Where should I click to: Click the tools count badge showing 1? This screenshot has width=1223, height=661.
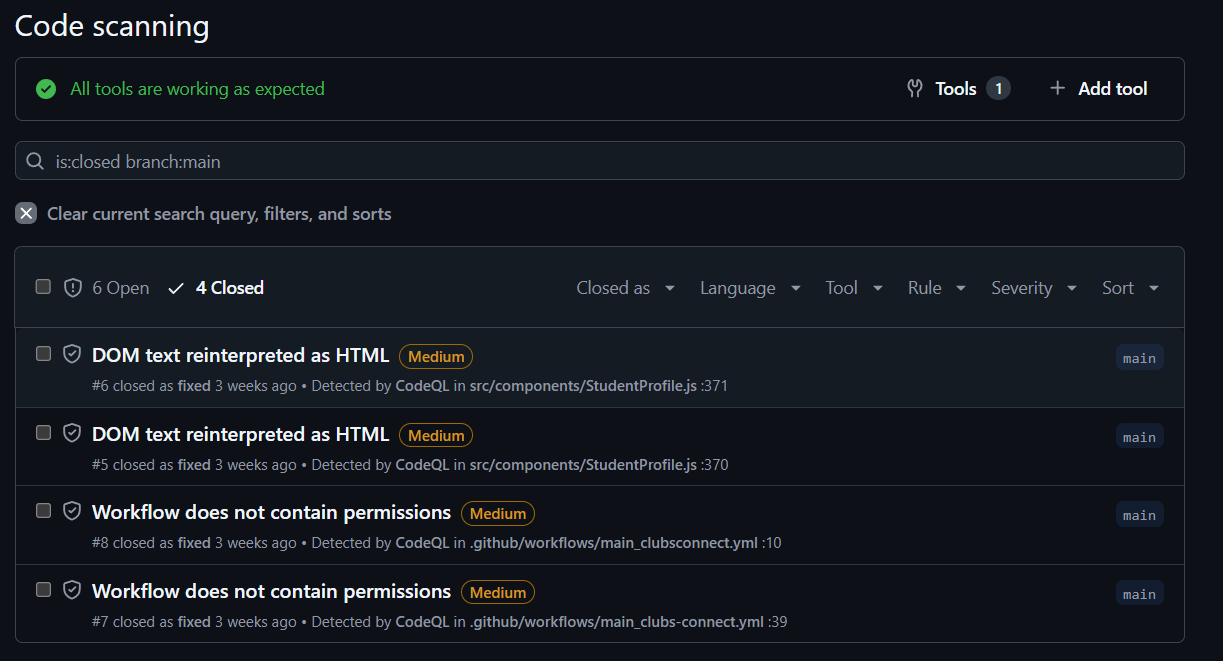tap(998, 89)
